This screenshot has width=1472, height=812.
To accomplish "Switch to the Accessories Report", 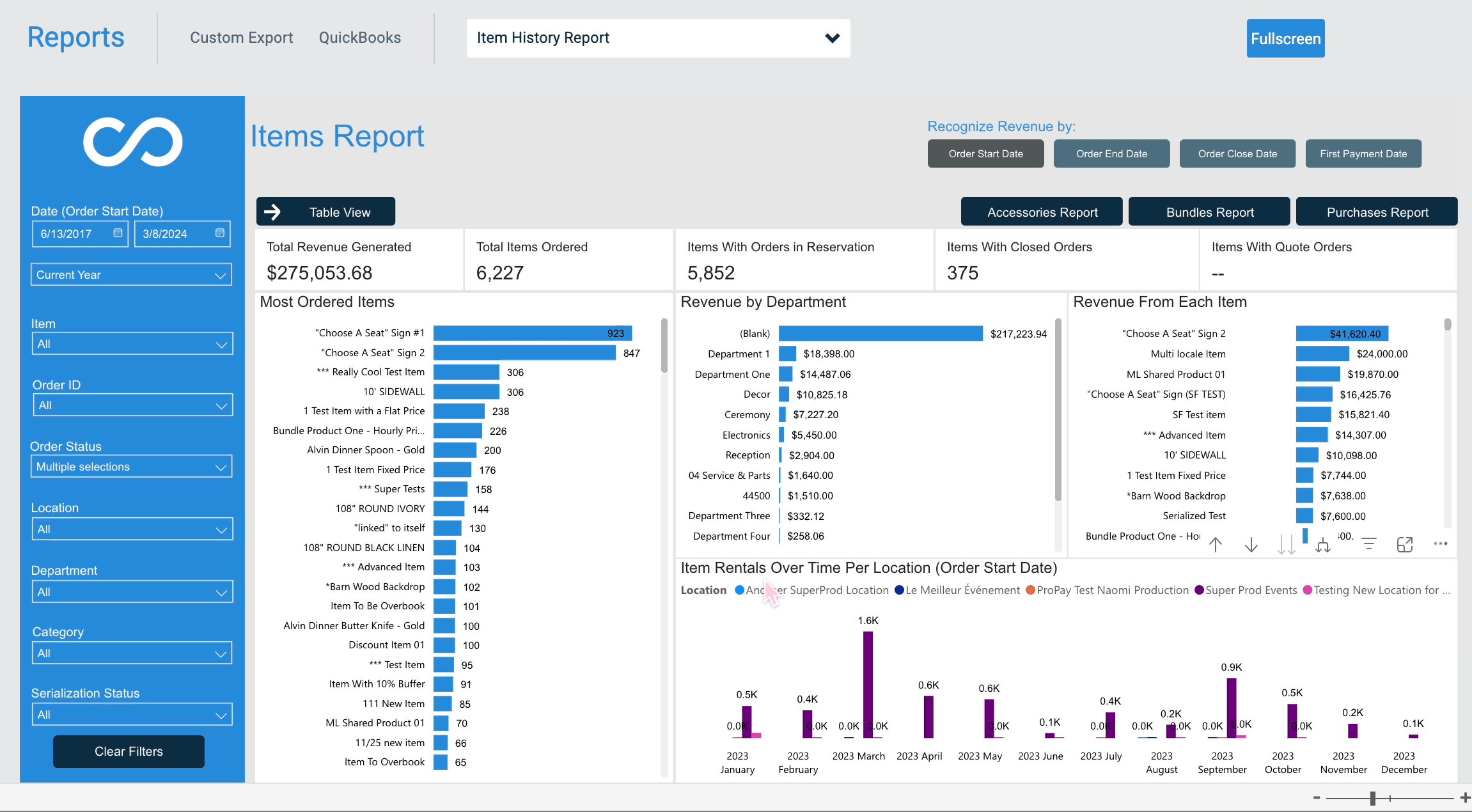I will tap(1042, 212).
